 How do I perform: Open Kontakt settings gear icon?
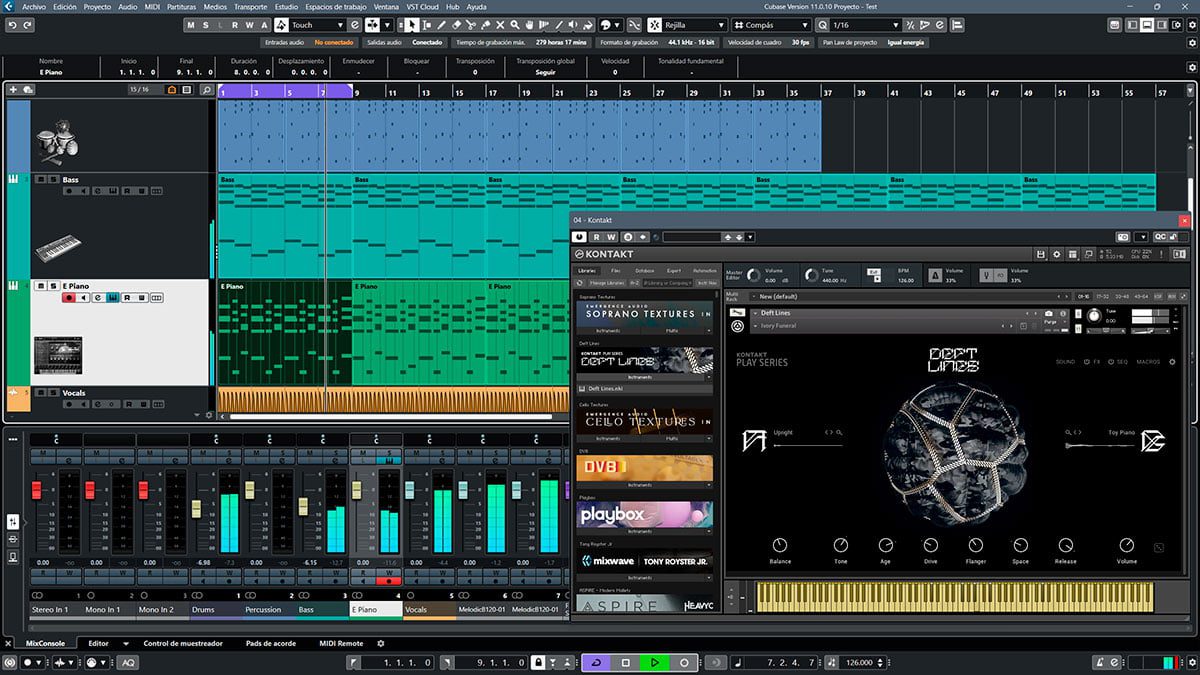(1057, 255)
